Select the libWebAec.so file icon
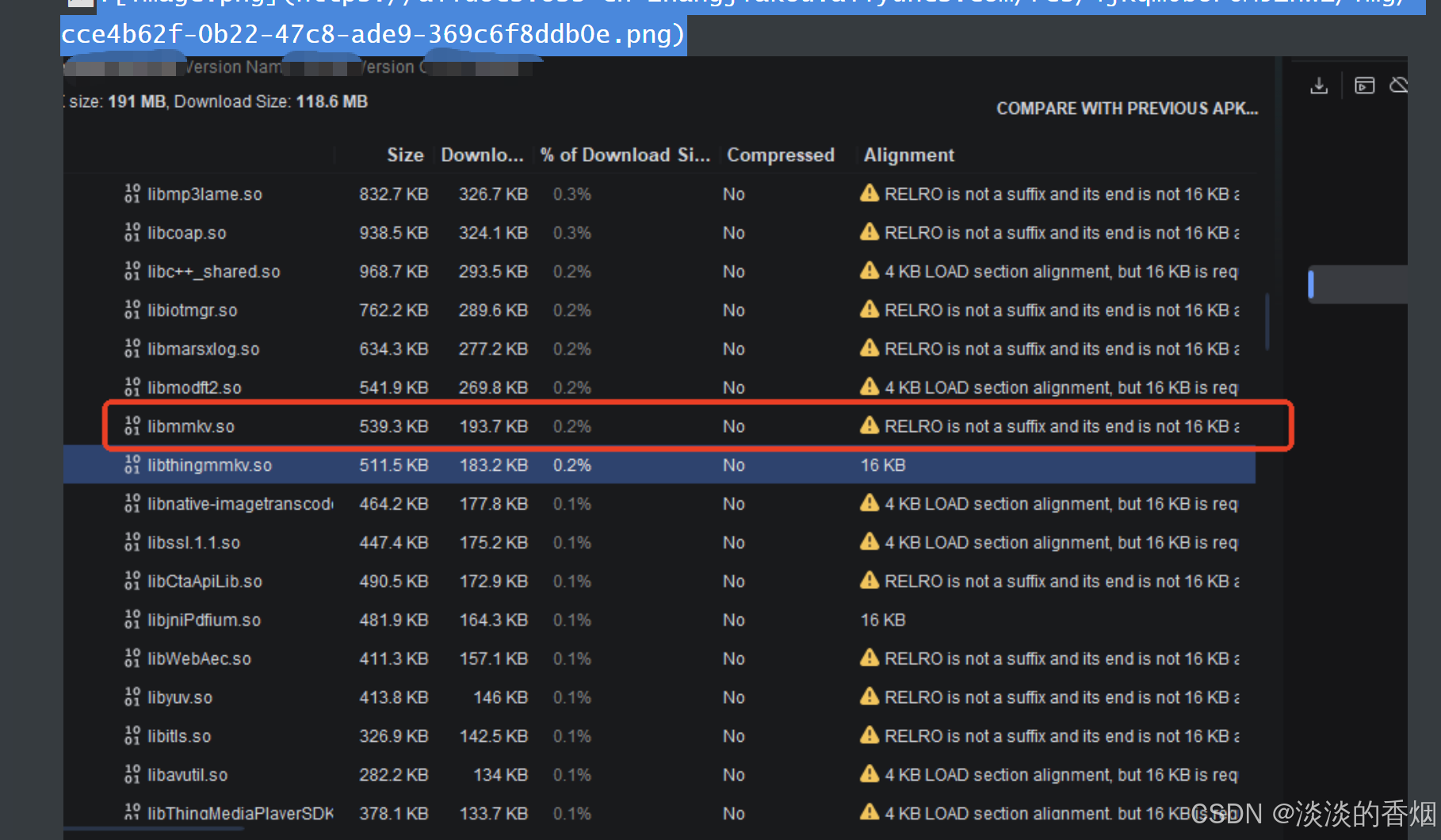Viewport: 1441px width, 840px height. point(132,659)
